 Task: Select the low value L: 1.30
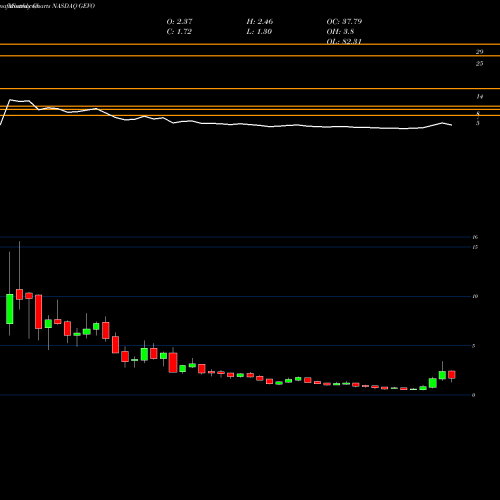[259, 32]
